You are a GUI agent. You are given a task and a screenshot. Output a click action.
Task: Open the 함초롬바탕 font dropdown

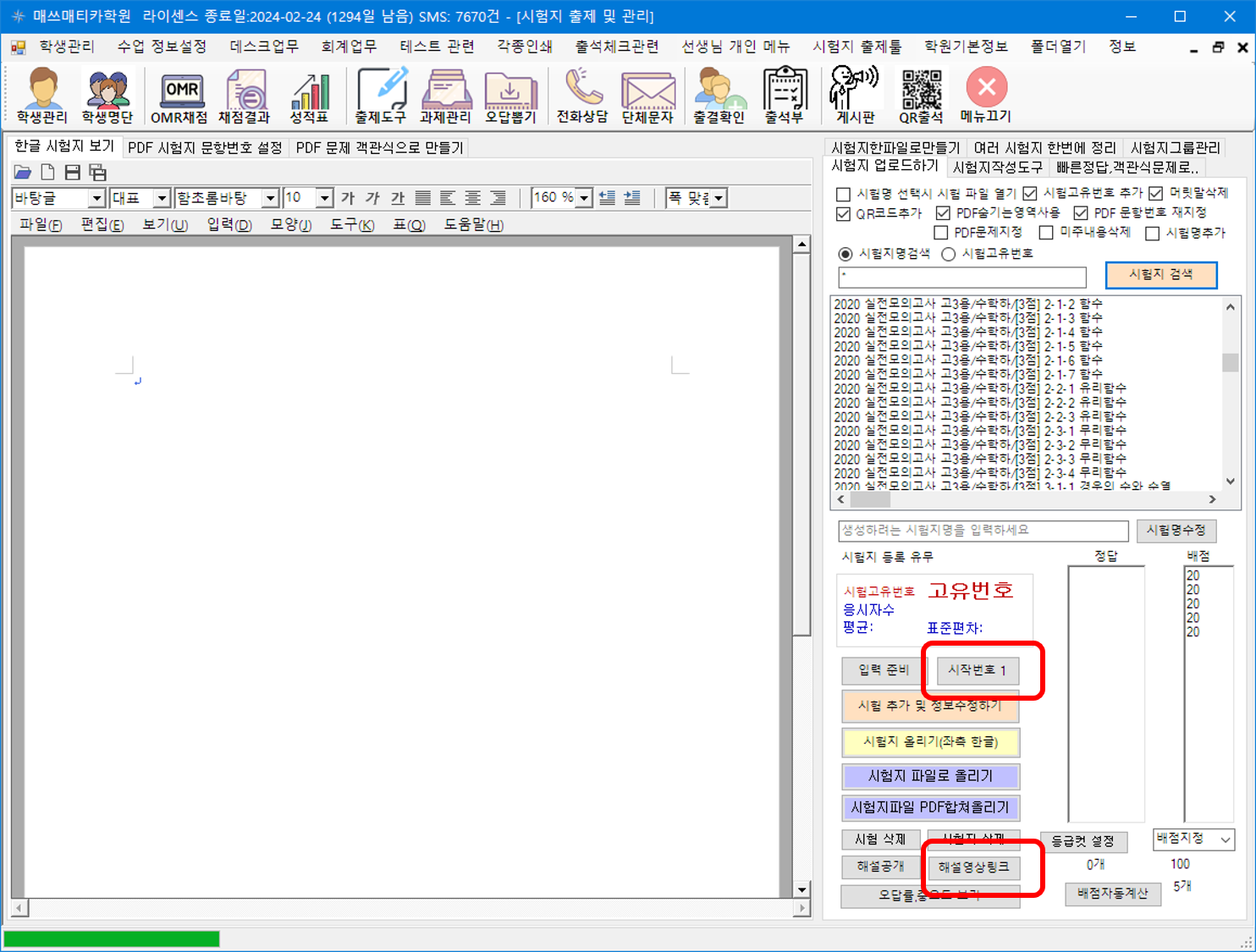pos(270,198)
